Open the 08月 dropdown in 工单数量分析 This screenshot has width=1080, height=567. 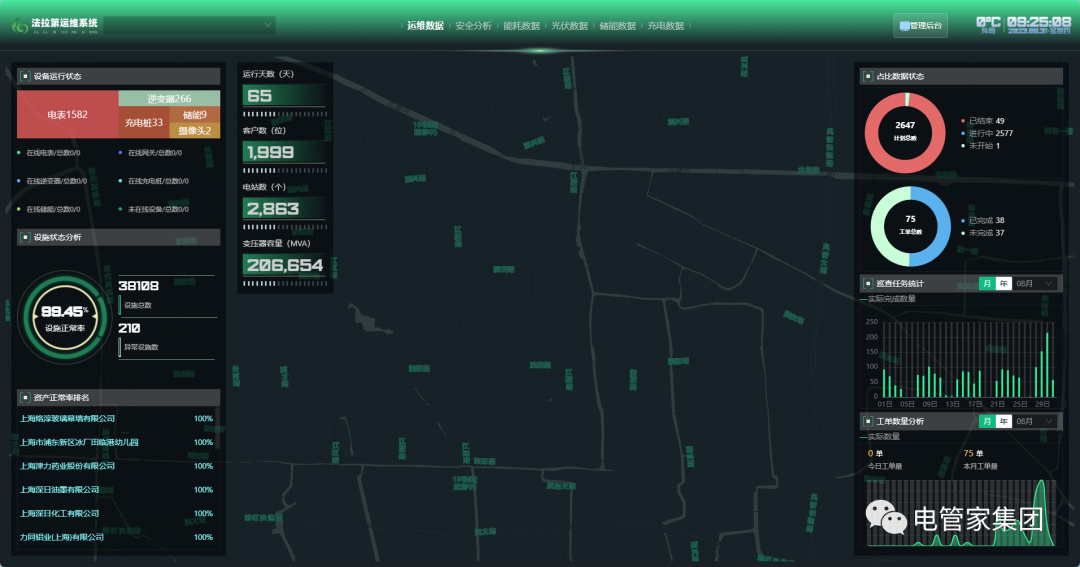(1035, 421)
